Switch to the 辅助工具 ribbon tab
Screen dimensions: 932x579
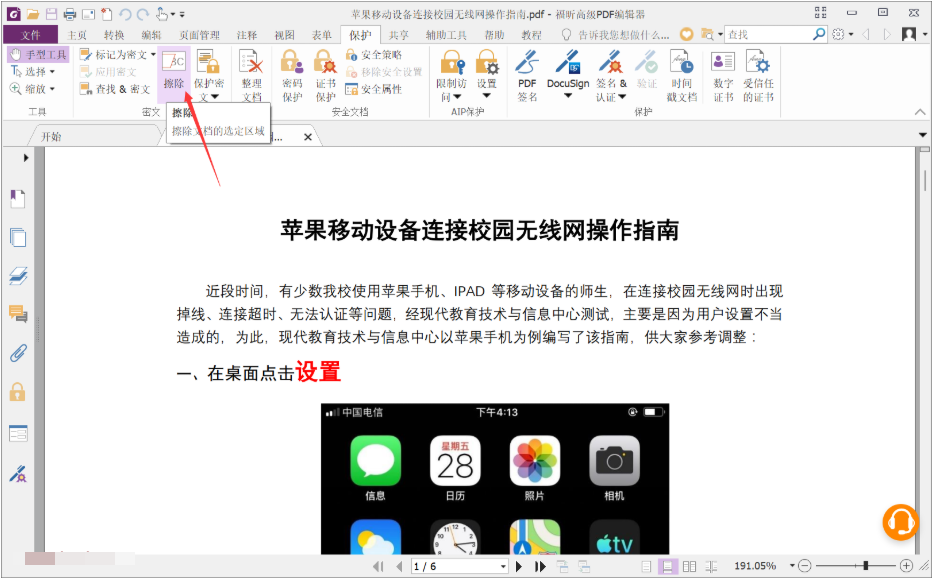pyautogui.click(x=446, y=35)
